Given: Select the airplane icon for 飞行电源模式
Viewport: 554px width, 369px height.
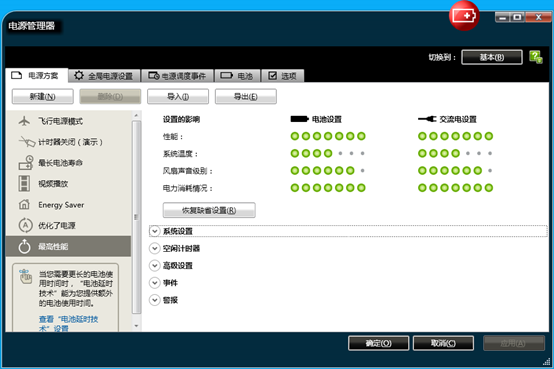Looking at the screenshot, I should pyautogui.click(x=24, y=121).
